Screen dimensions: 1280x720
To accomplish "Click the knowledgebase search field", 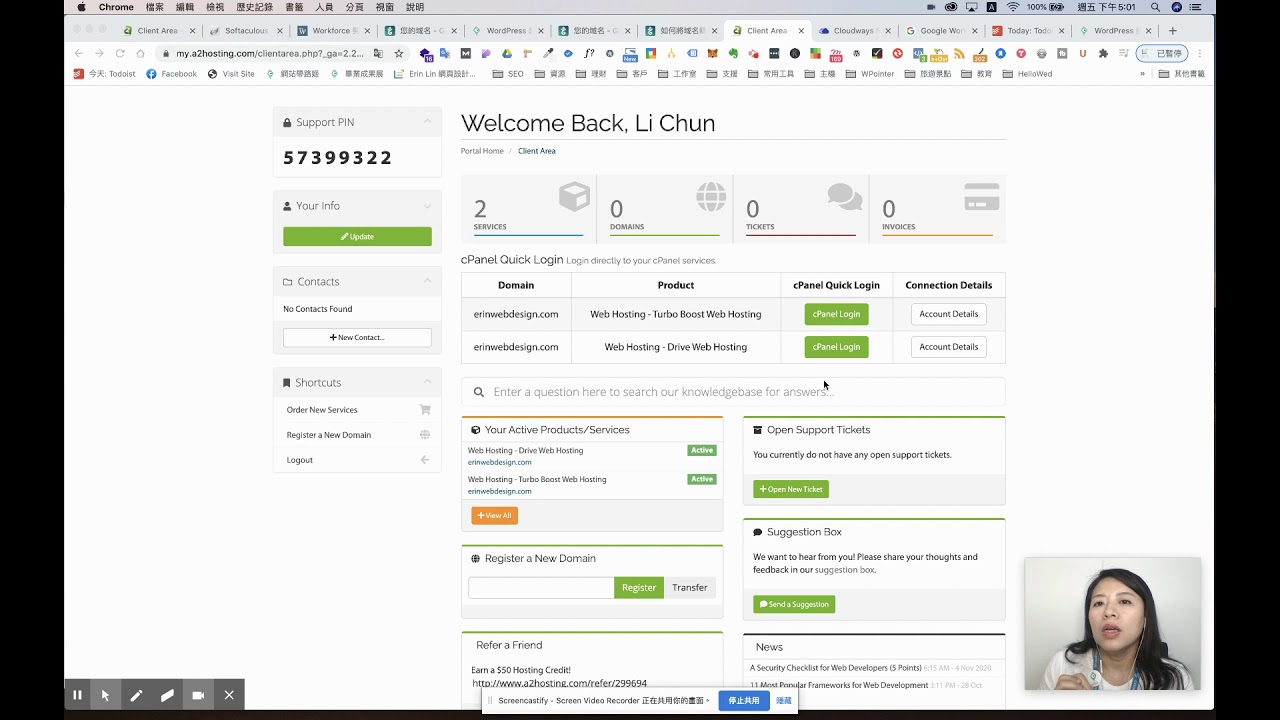I will tap(733, 392).
